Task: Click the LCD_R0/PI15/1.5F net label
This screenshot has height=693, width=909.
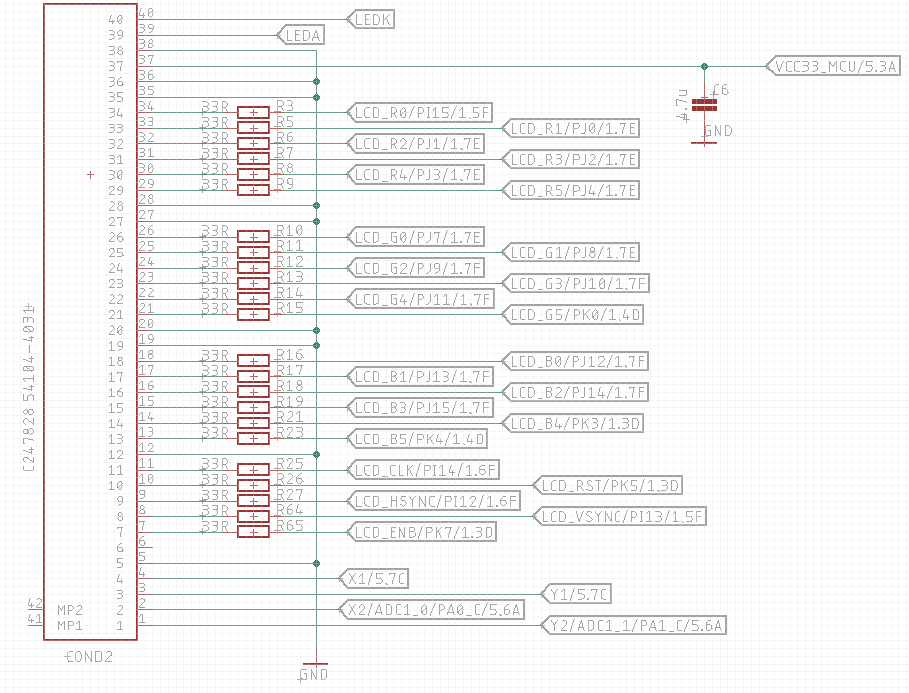Action: pos(420,113)
